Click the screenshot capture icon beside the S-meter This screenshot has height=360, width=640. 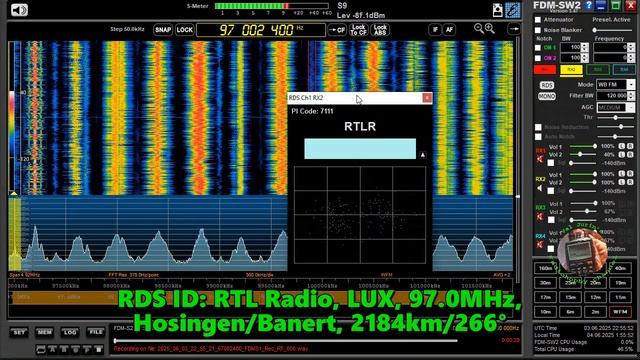coord(498,10)
